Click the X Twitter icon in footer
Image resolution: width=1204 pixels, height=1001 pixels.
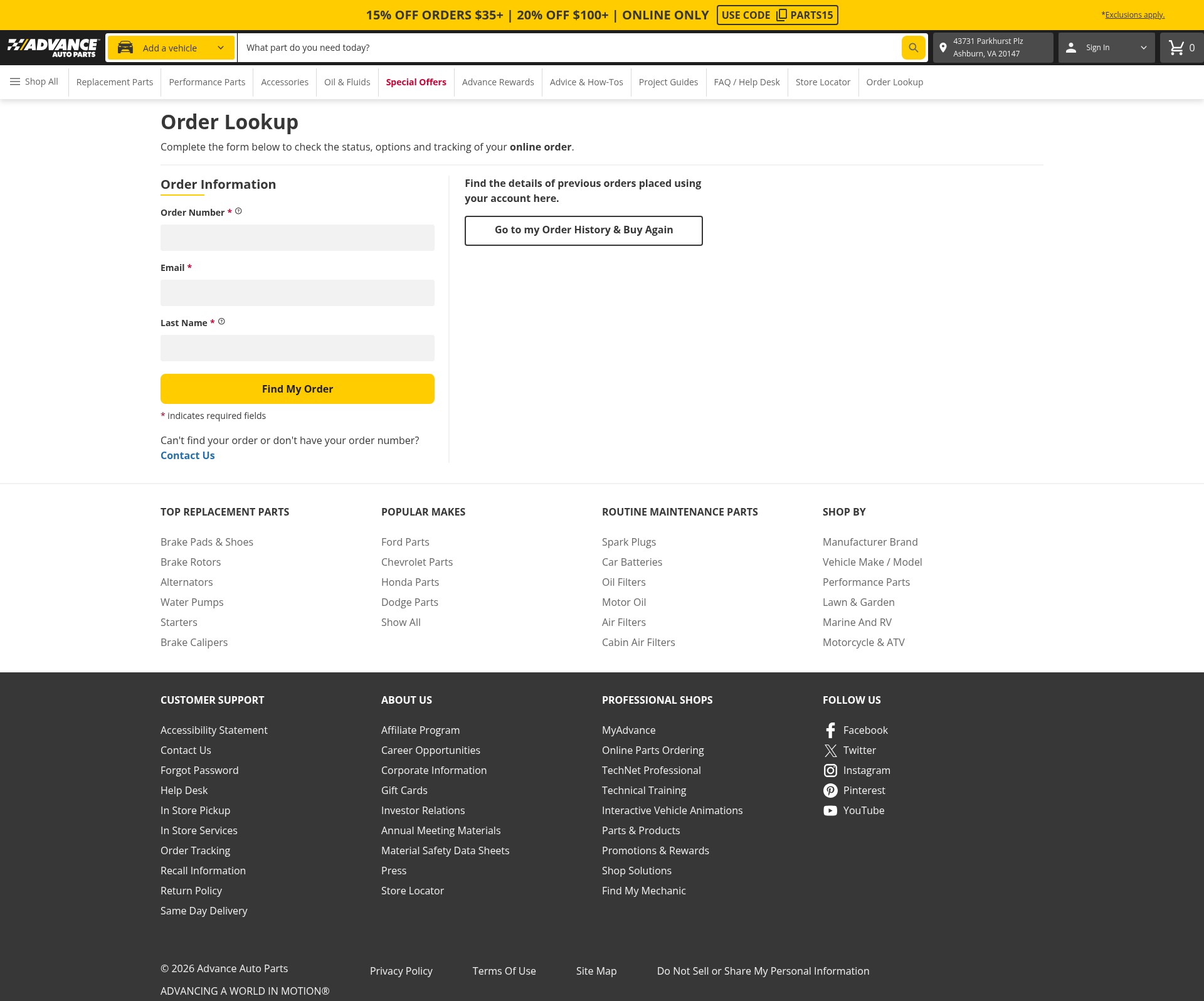[x=830, y=750]
